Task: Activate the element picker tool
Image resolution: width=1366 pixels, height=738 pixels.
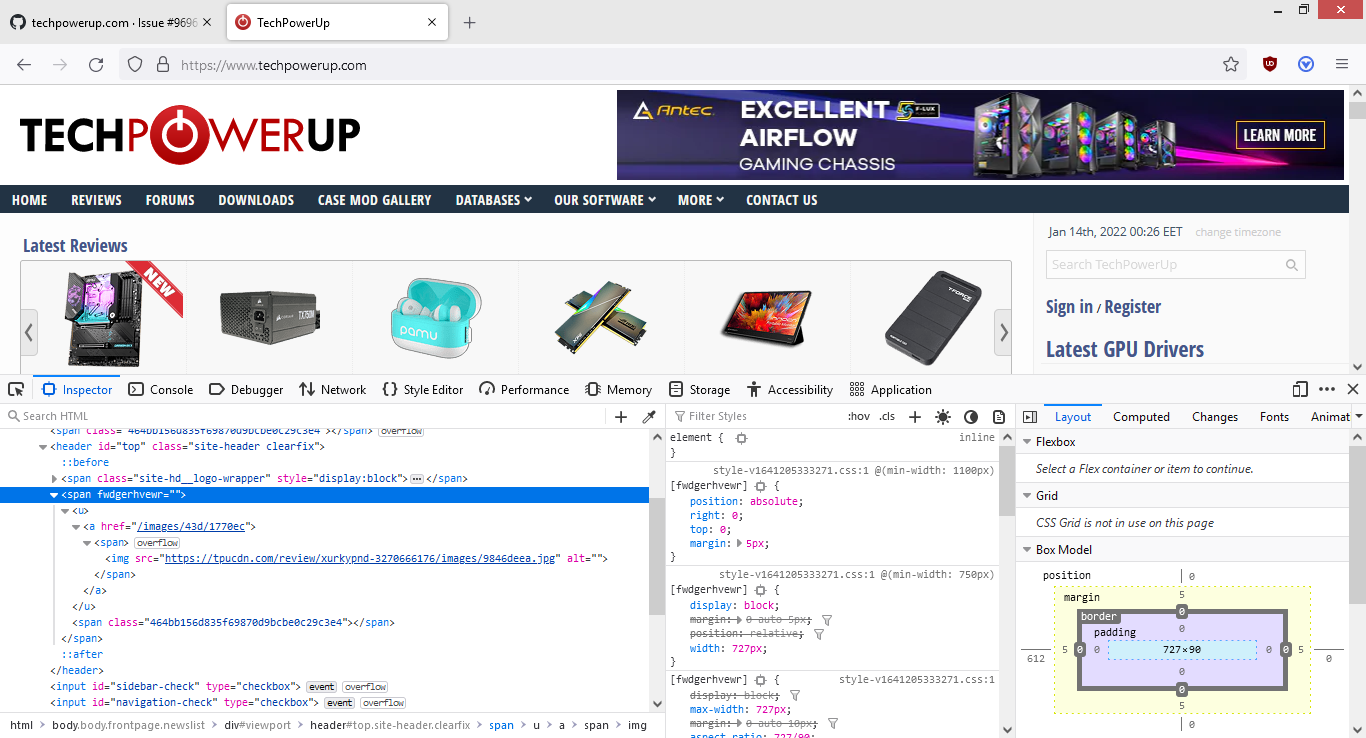Action: point(15,389)
